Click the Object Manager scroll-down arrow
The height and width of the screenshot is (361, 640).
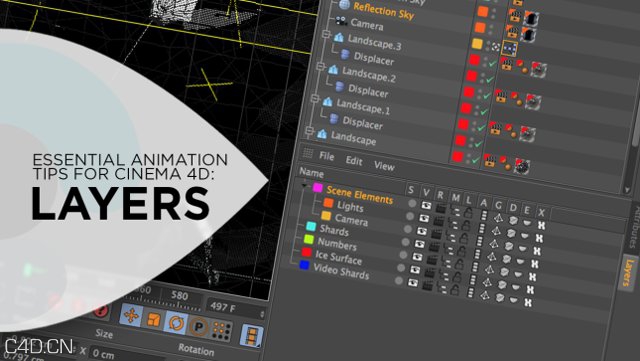coord(627,189)
